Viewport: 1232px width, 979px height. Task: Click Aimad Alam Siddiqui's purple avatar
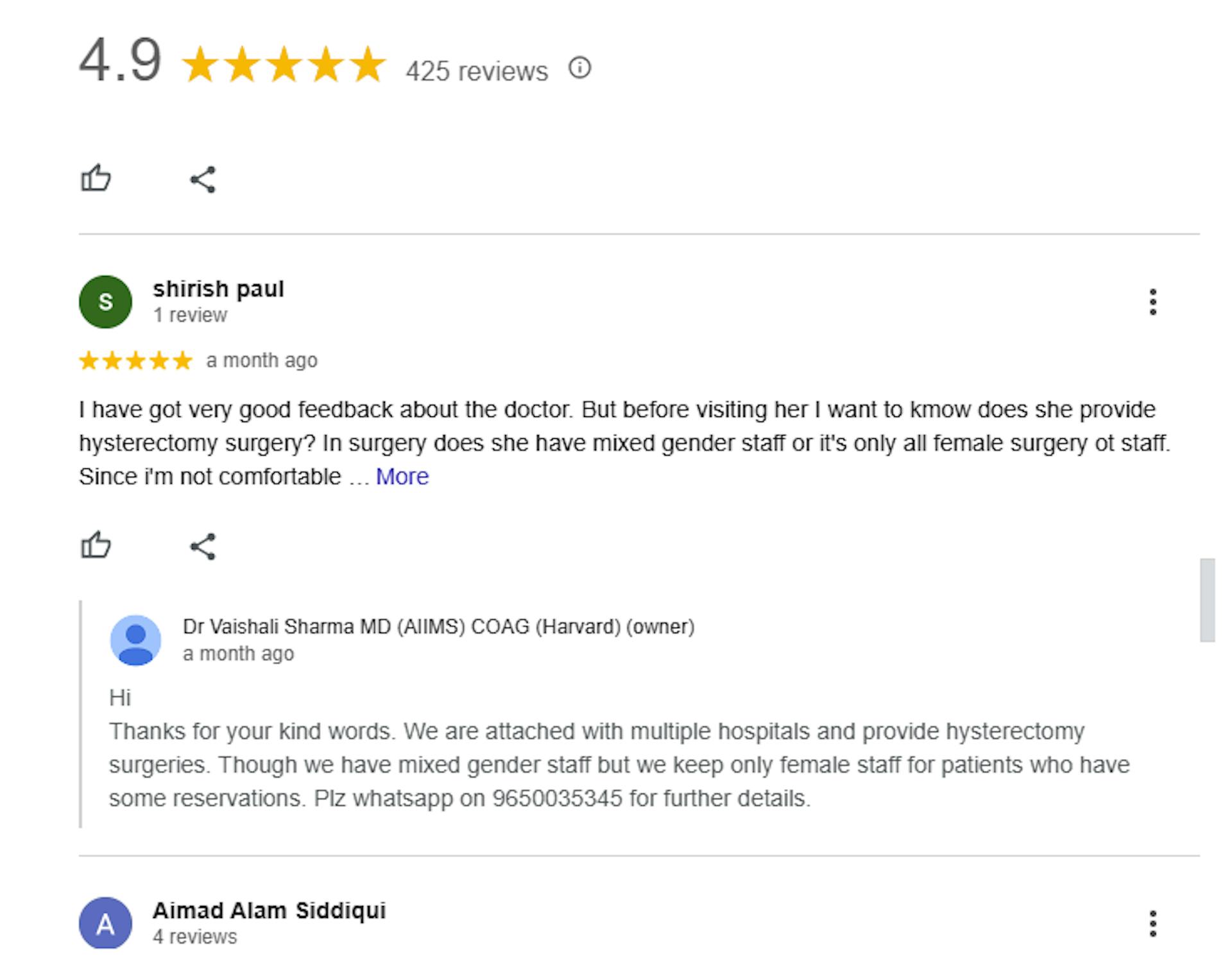point(105,923)
